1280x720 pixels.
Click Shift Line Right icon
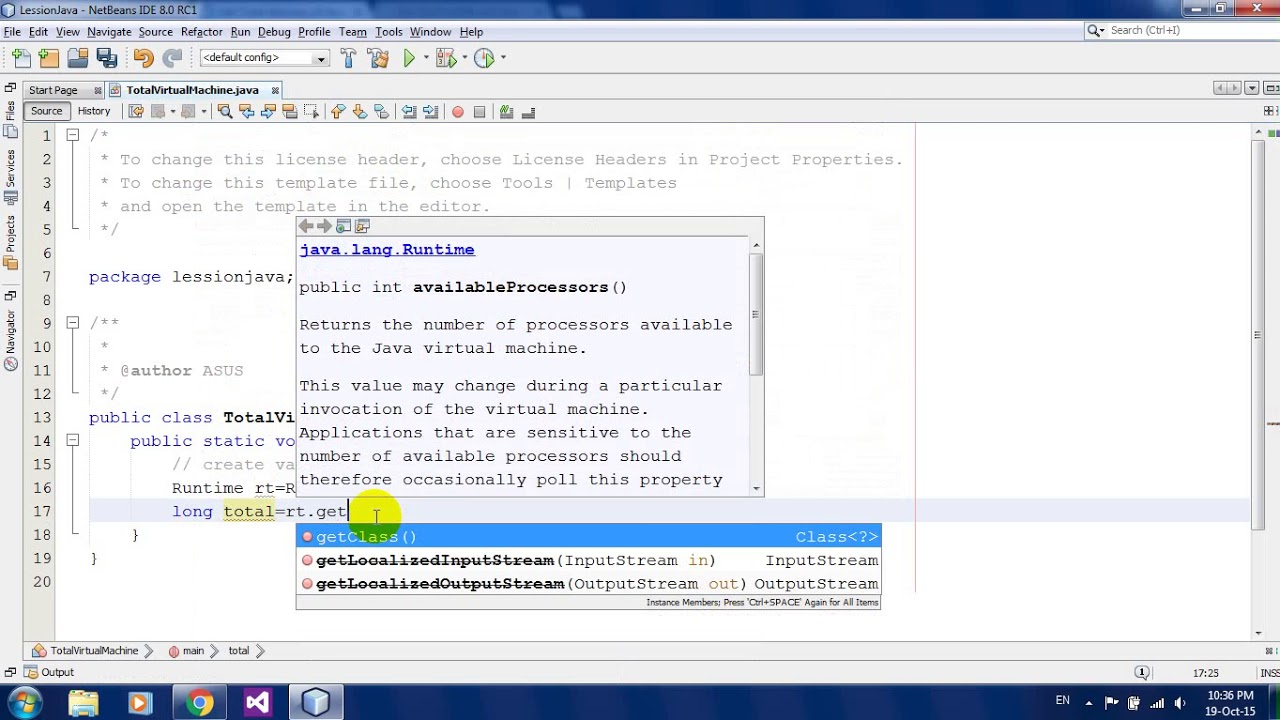(x=430, y=112)
